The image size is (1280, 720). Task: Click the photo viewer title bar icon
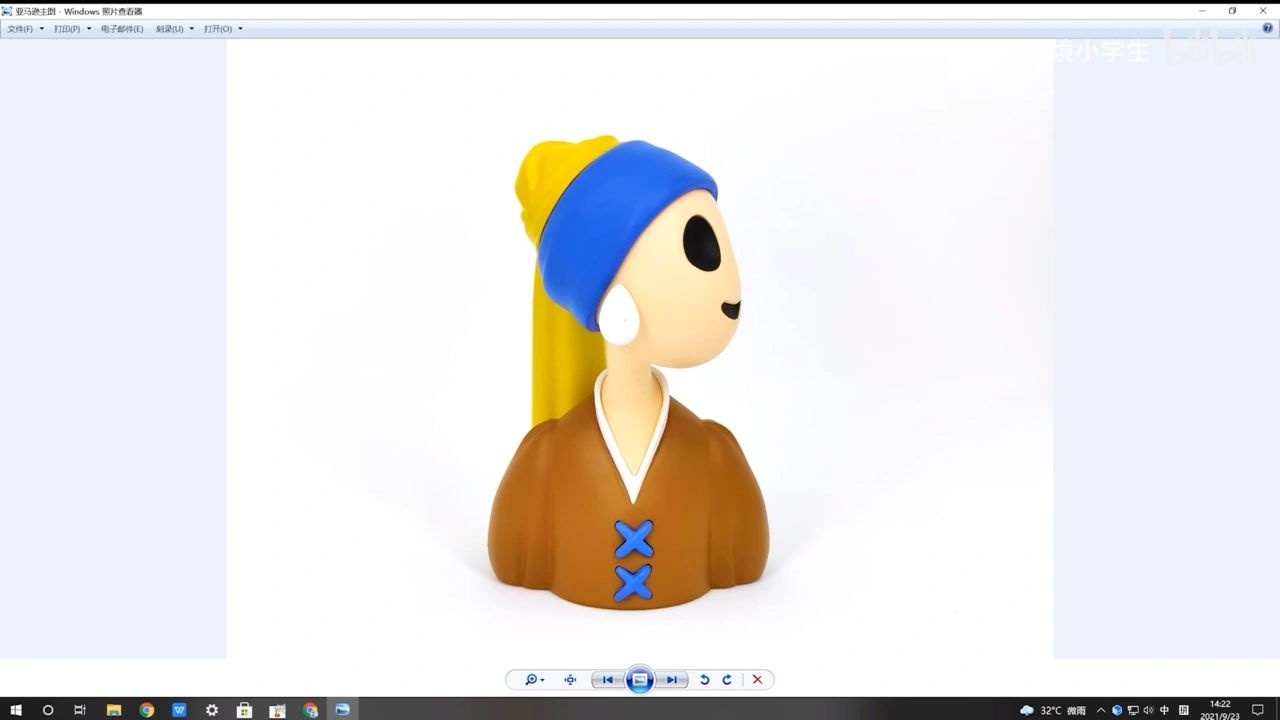coord(7,11)
